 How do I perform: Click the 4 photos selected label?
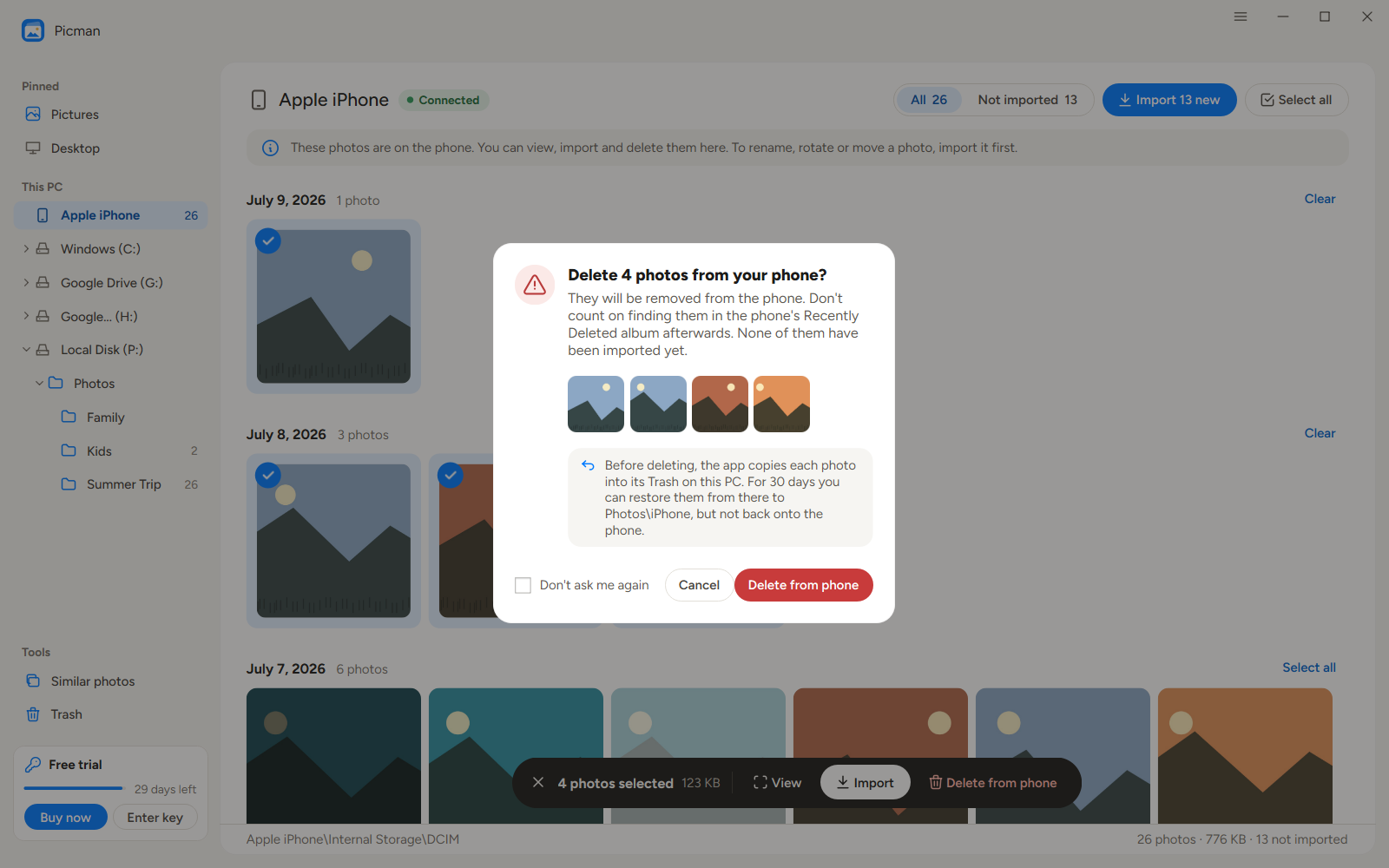tap(616, 783)
